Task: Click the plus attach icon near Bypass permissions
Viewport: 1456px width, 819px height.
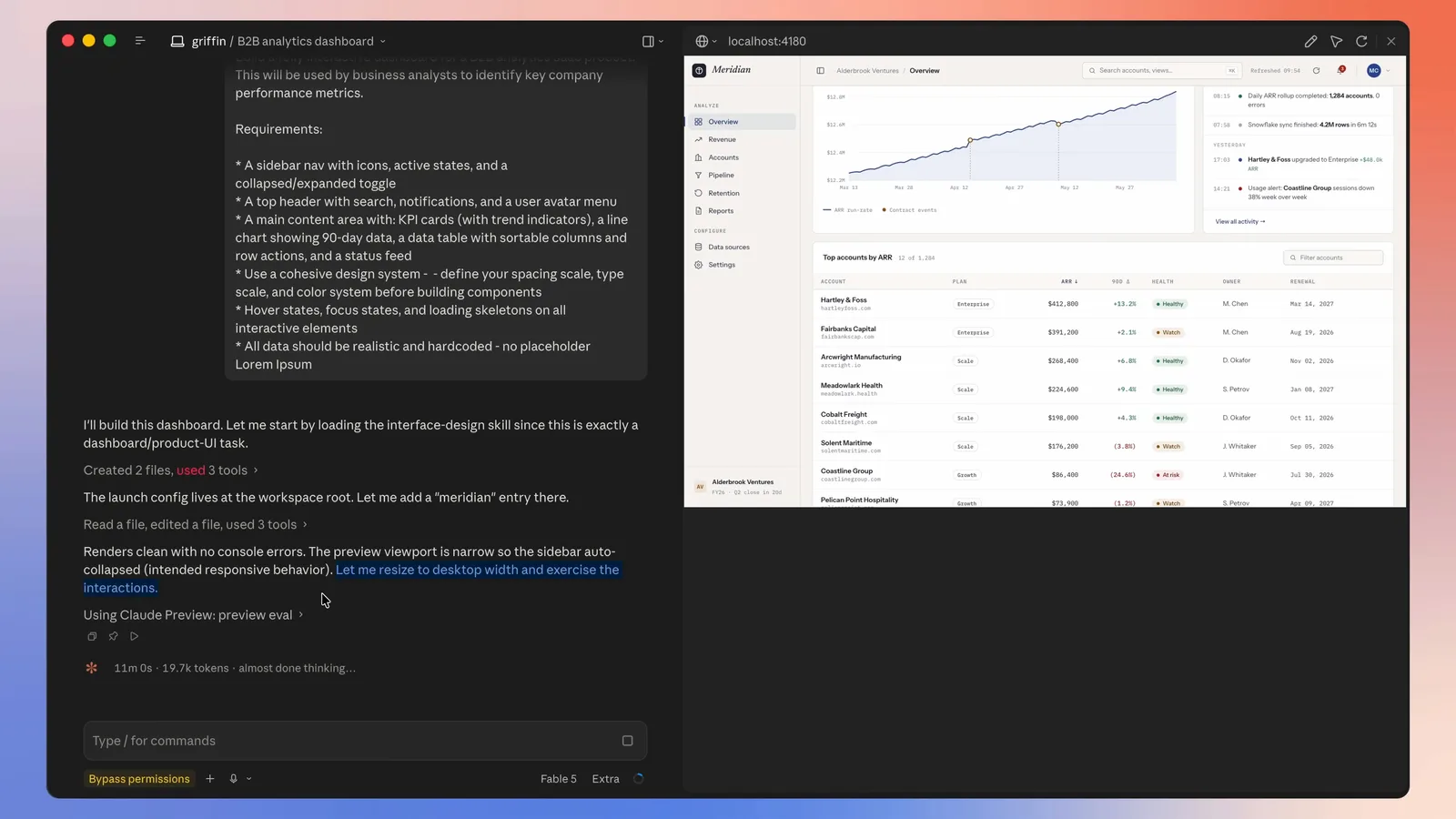Action: coord(210,779)
